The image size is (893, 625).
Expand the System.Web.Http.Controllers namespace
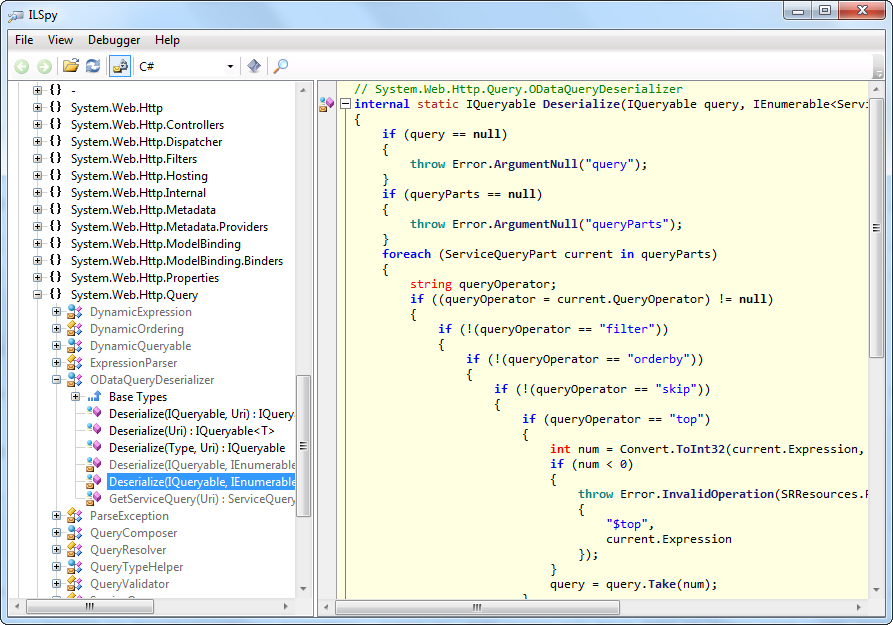click(x=37, y=125)
